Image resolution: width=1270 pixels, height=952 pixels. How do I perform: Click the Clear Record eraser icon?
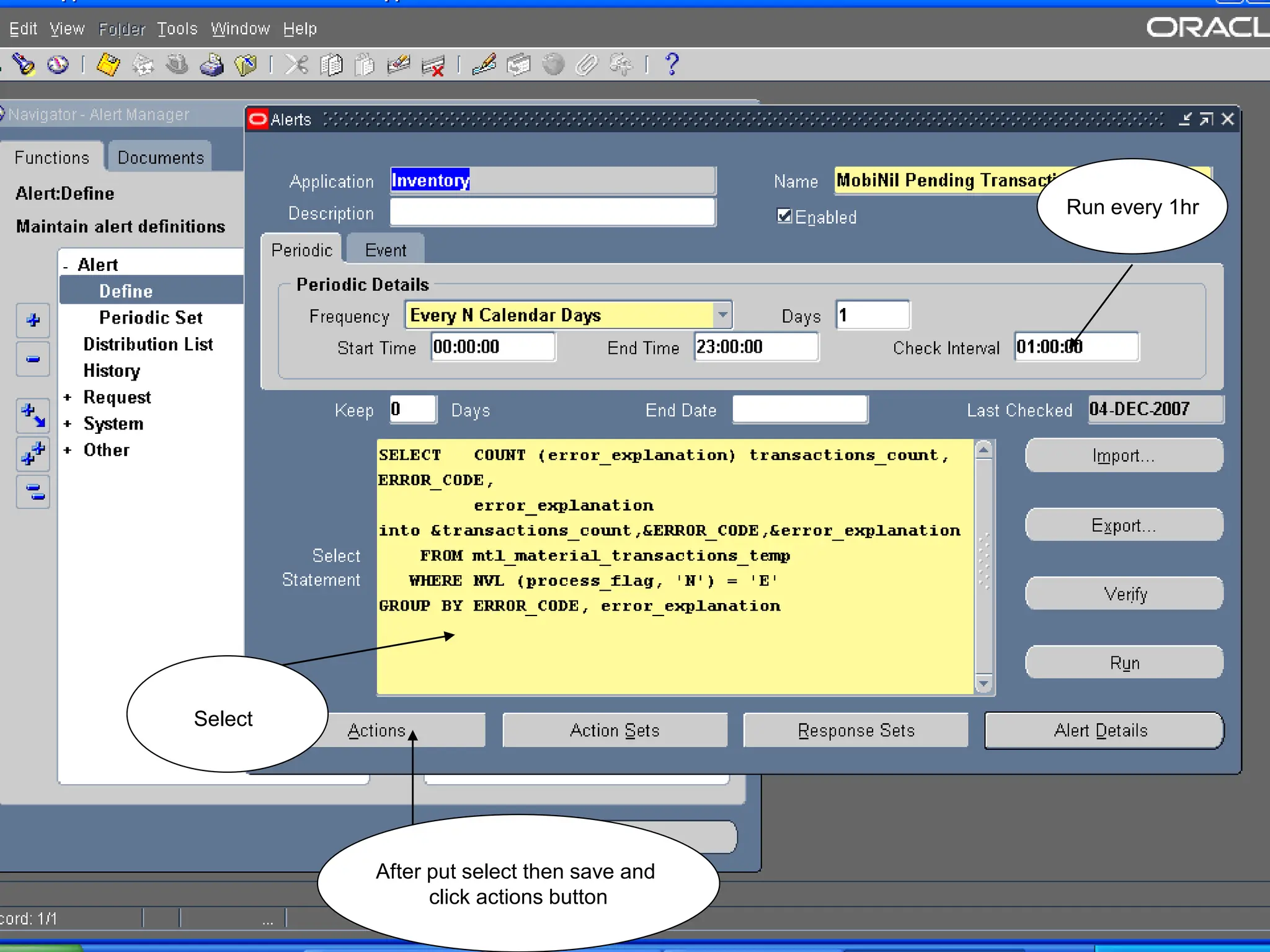point(398,64)
